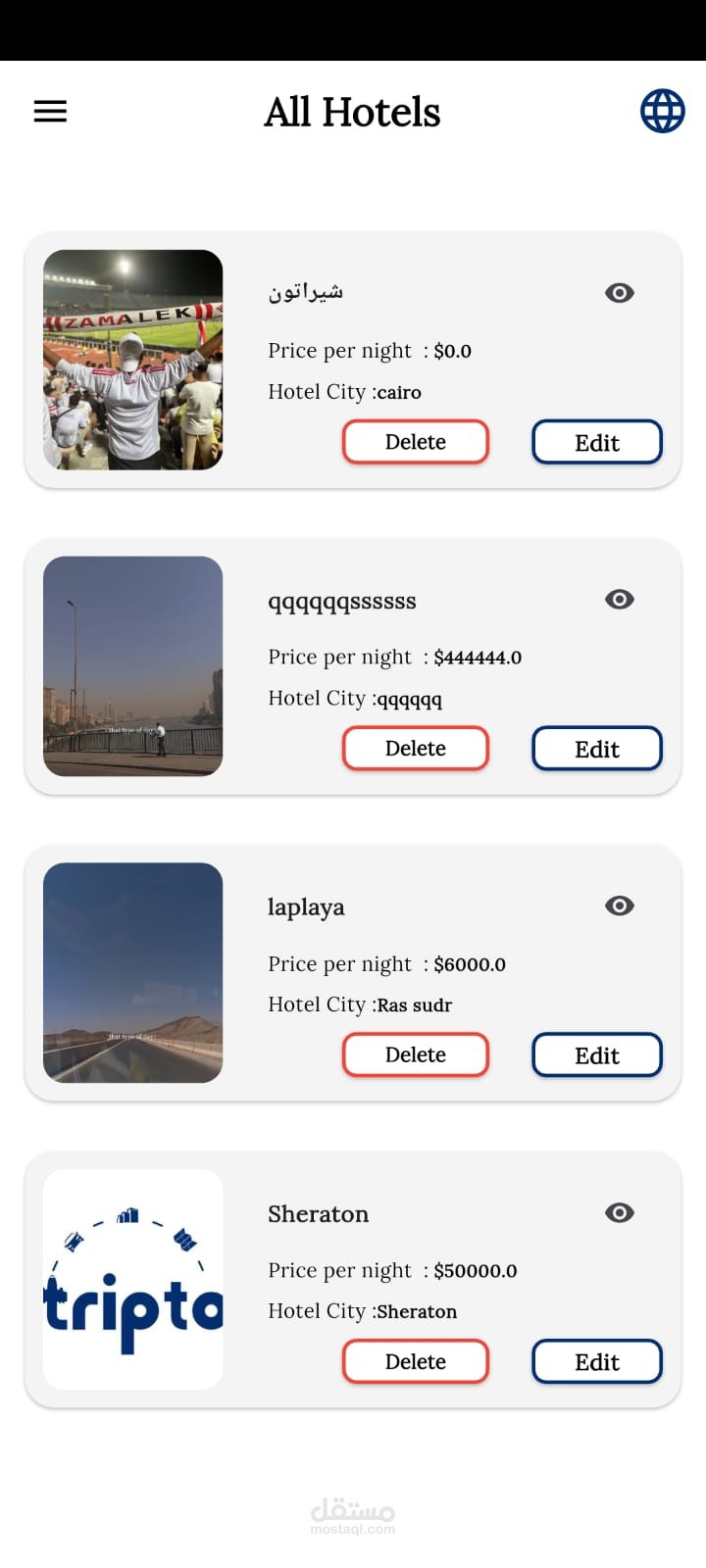Click the tripto logo thumbnail

pos(133,1279)
